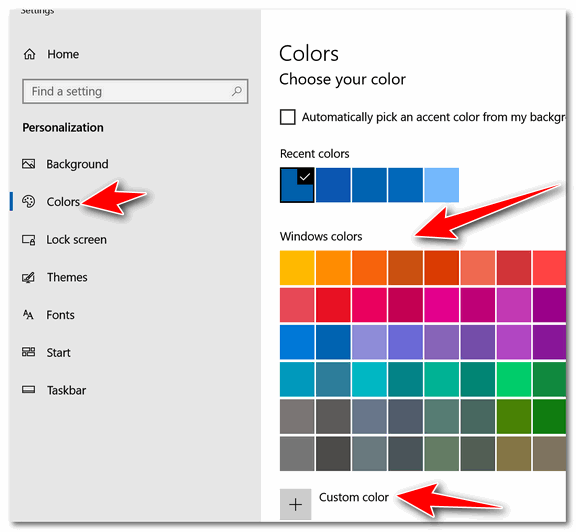Click the Colors palette icon

click(x=29, y=201)
